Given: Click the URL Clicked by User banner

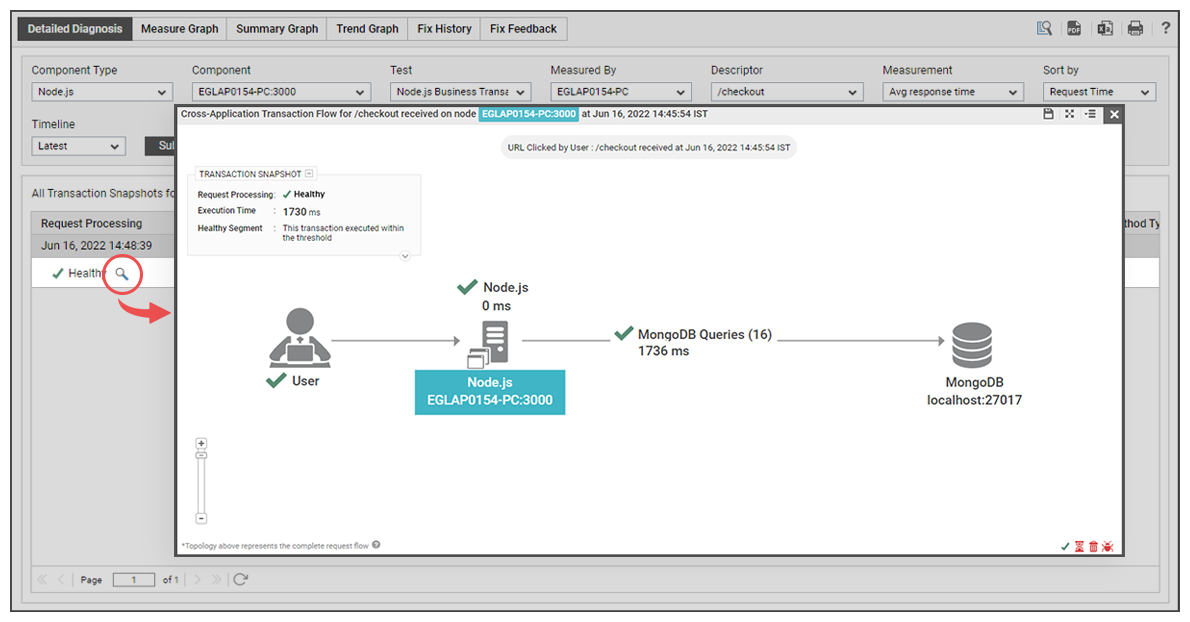Looking at the screenshot, I should coord(649,148).
